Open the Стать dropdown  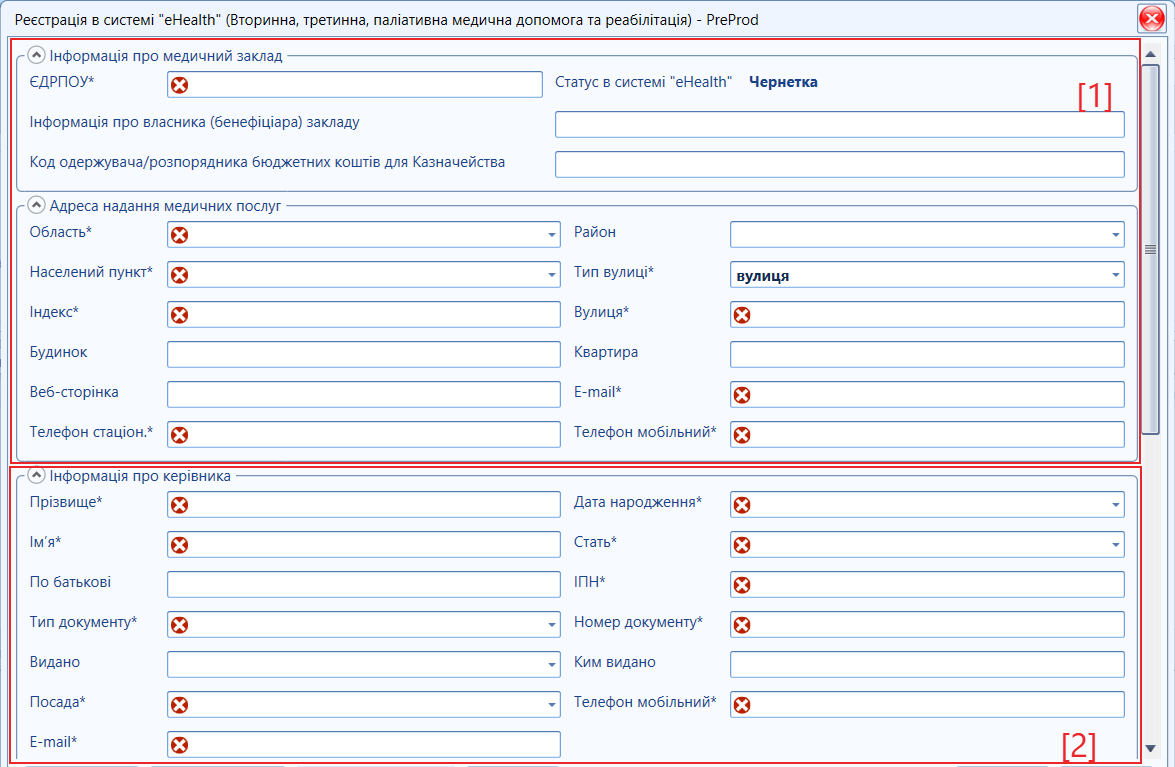pyautogui.click(x=1115, y=545)
